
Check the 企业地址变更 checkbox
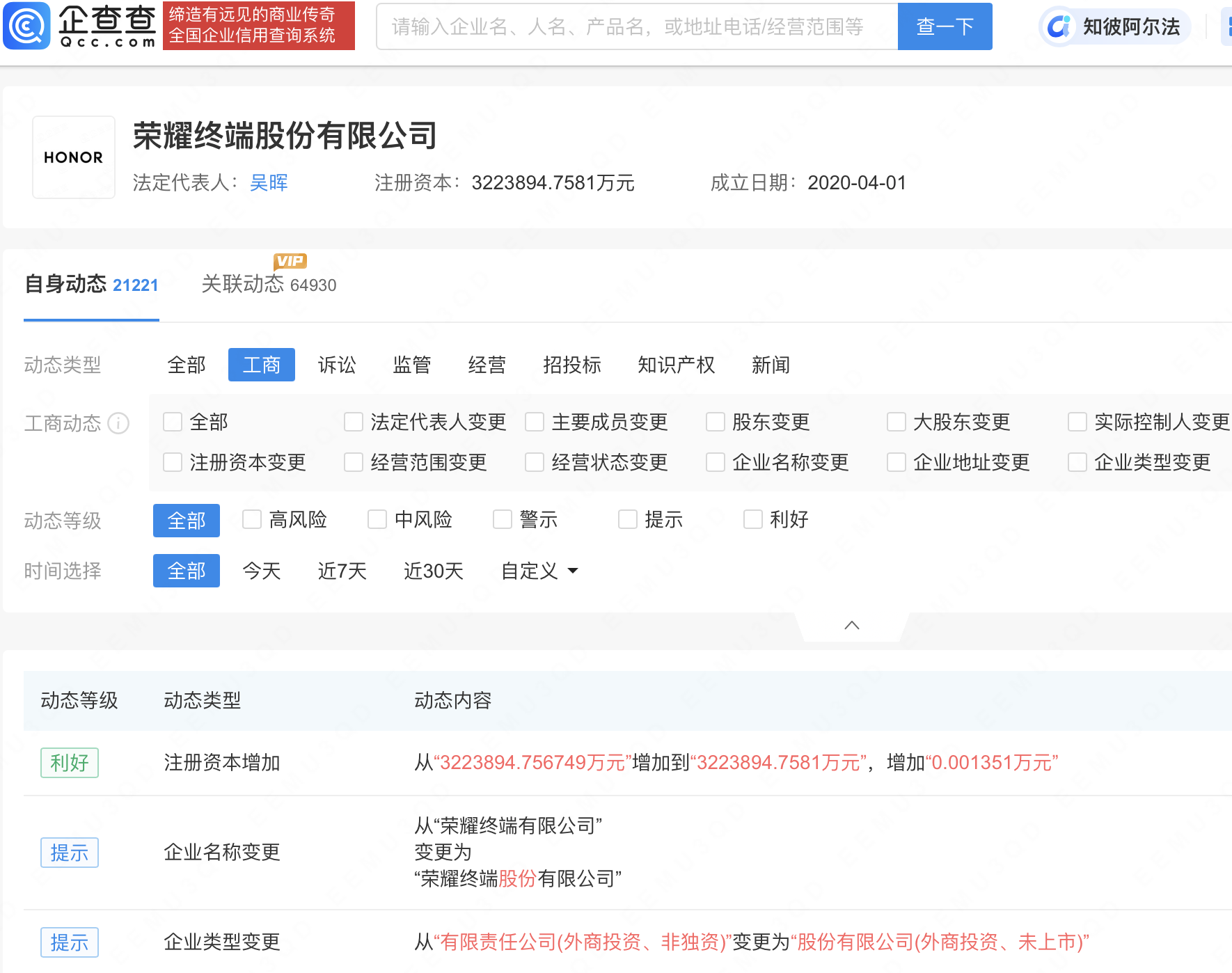(897, 462)
